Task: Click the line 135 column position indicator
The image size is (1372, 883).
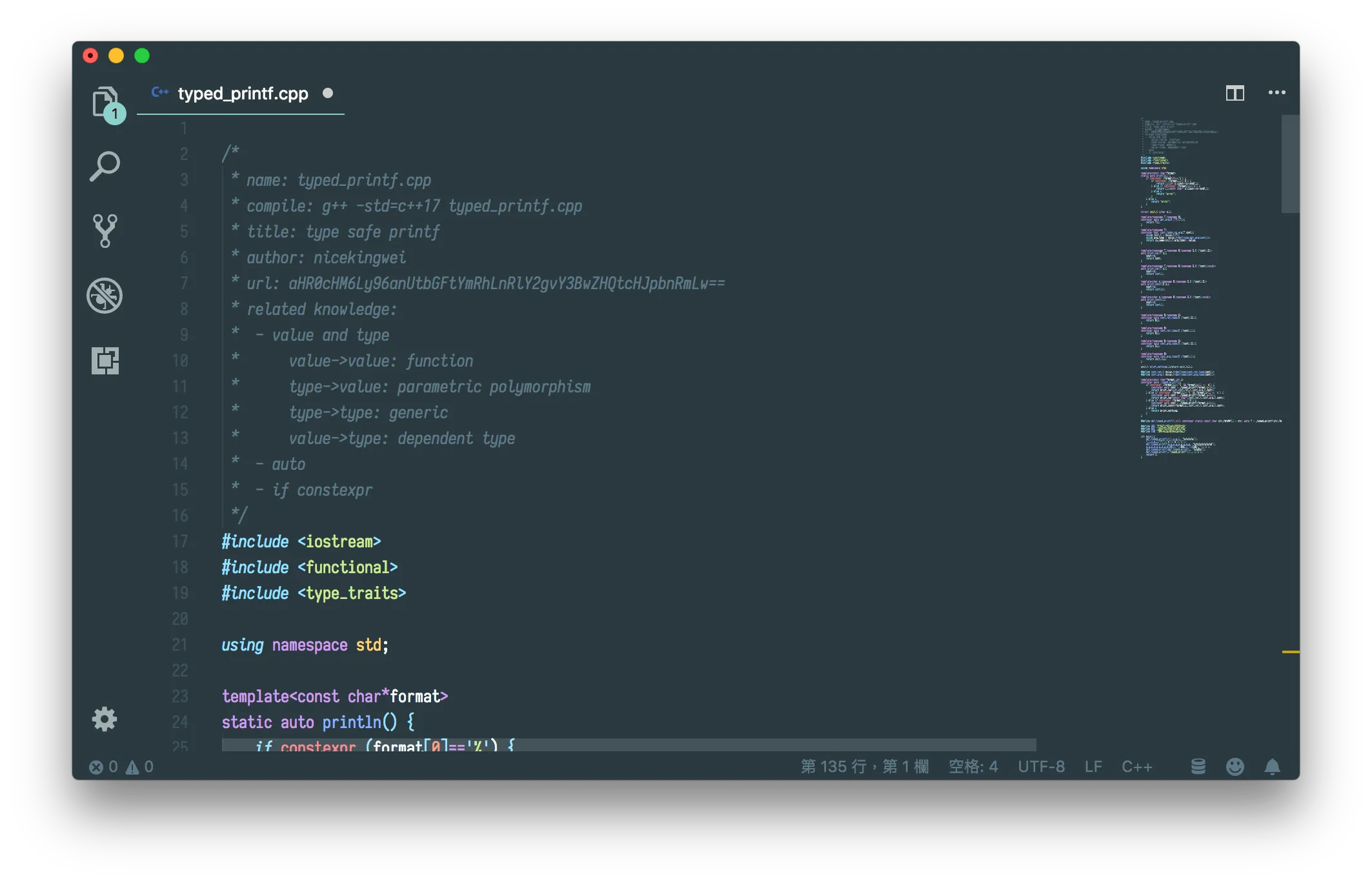Action: coord(864,767)
